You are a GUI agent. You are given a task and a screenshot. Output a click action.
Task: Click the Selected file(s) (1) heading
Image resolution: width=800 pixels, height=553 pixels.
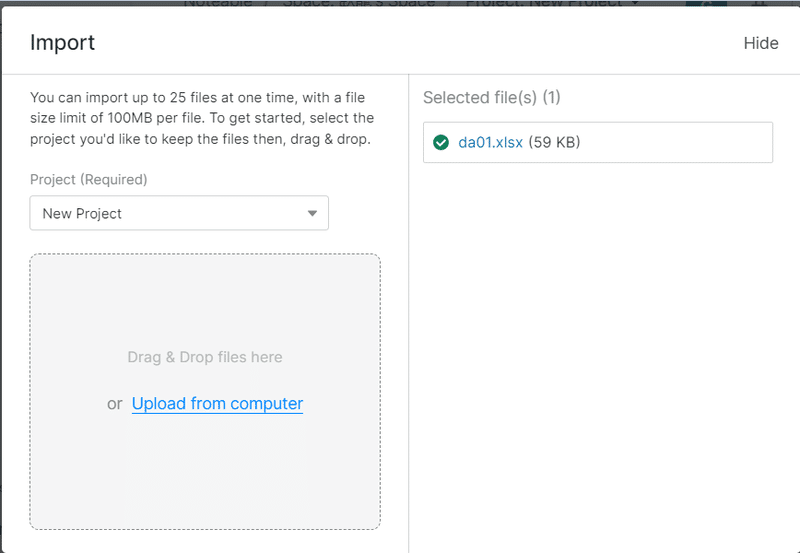pos(491,98)
